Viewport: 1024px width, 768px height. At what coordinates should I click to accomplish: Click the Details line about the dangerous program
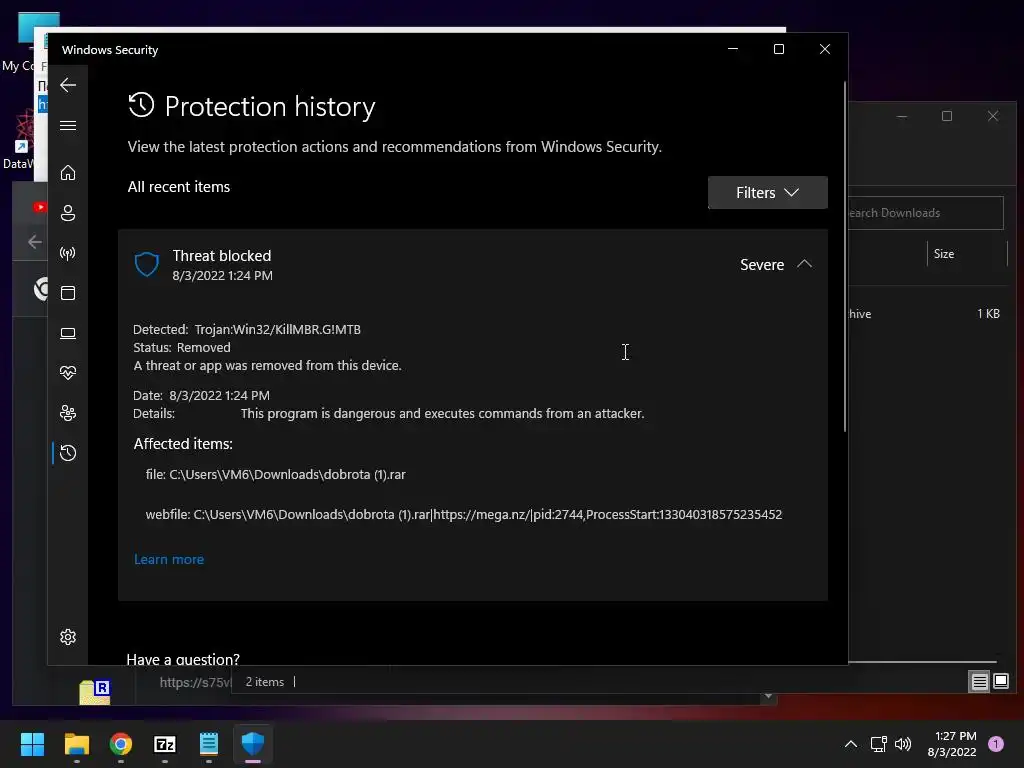[389, 414]
